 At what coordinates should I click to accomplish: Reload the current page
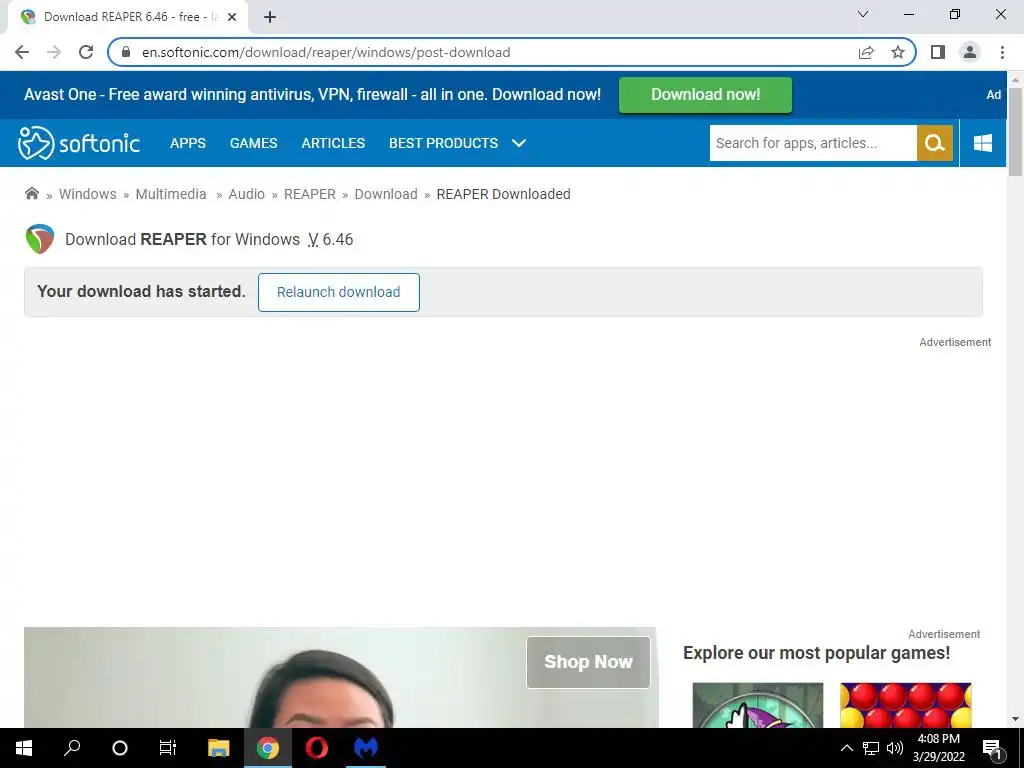(86, 52)
